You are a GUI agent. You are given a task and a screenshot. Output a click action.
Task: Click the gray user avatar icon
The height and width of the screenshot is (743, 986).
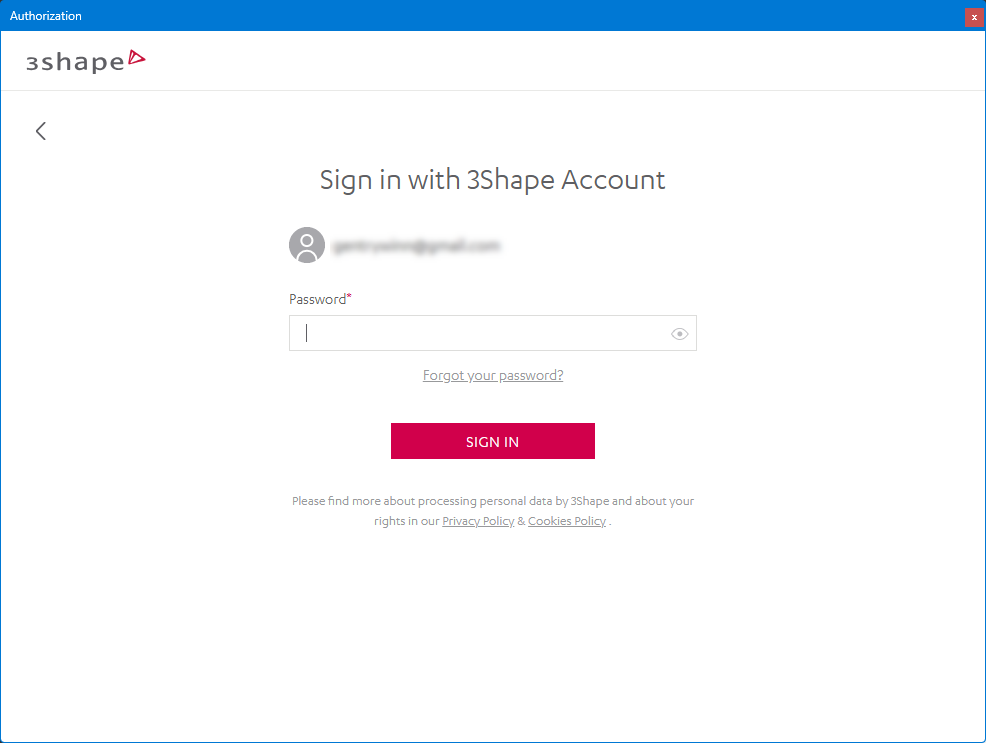pyautogui.click(x=307, y=245)
